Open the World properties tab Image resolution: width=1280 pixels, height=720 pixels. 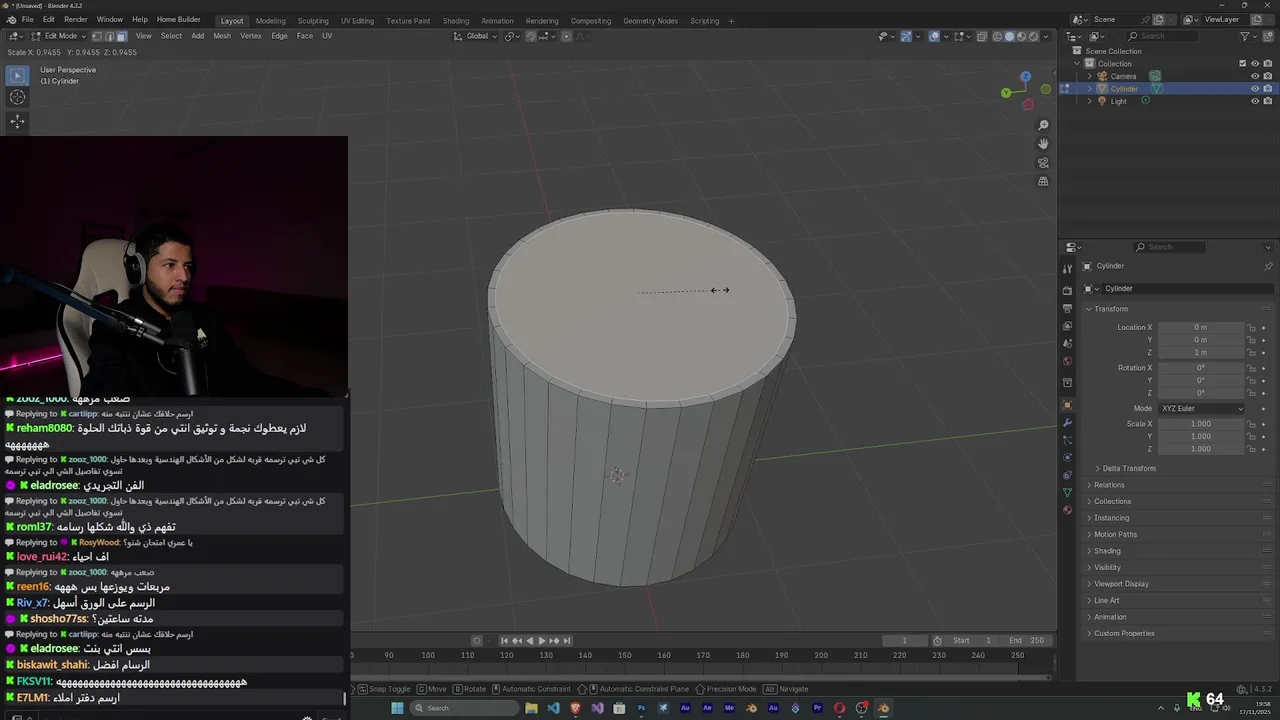pos(1067,361)
